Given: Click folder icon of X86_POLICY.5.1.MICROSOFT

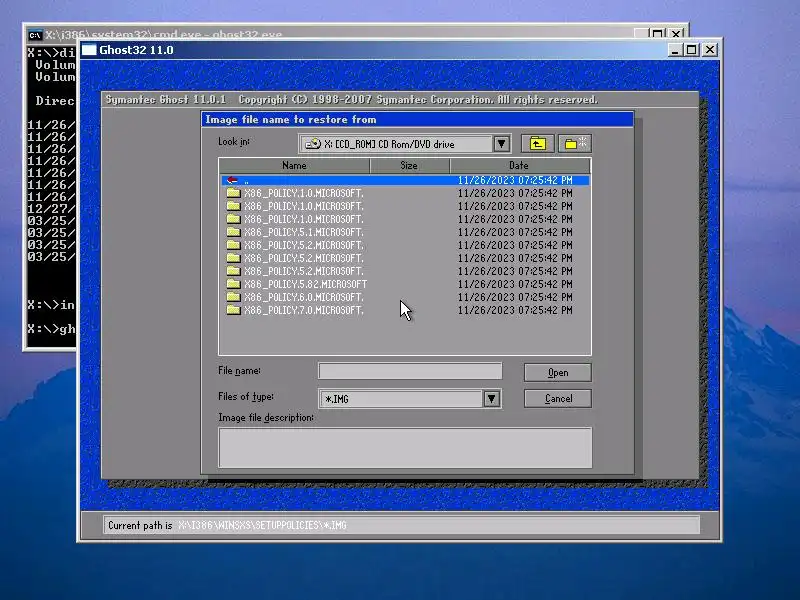Looking at the screenshot, I should click(234, 232).
